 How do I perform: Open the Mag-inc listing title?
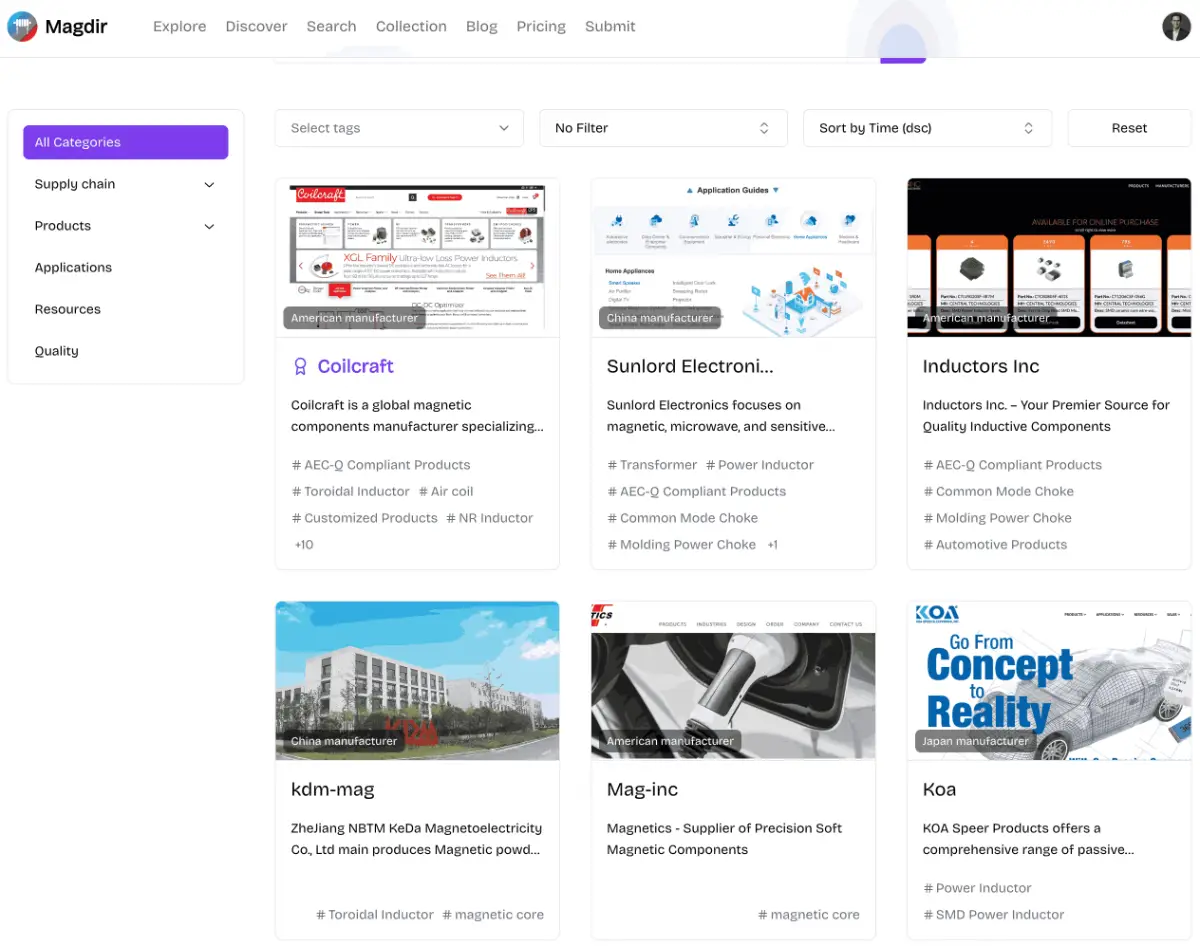(642, 790)
